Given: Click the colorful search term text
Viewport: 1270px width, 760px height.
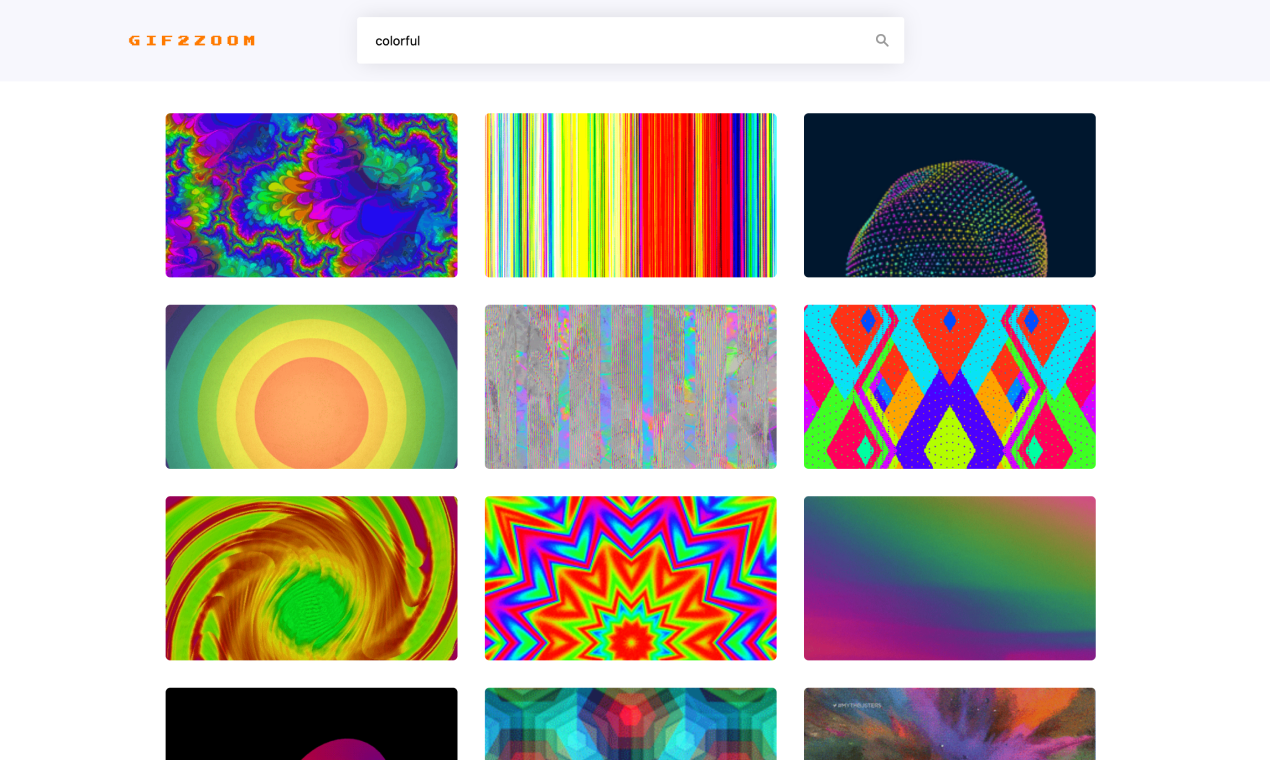Looking at the screenshot, I should (x=397, y=40).
